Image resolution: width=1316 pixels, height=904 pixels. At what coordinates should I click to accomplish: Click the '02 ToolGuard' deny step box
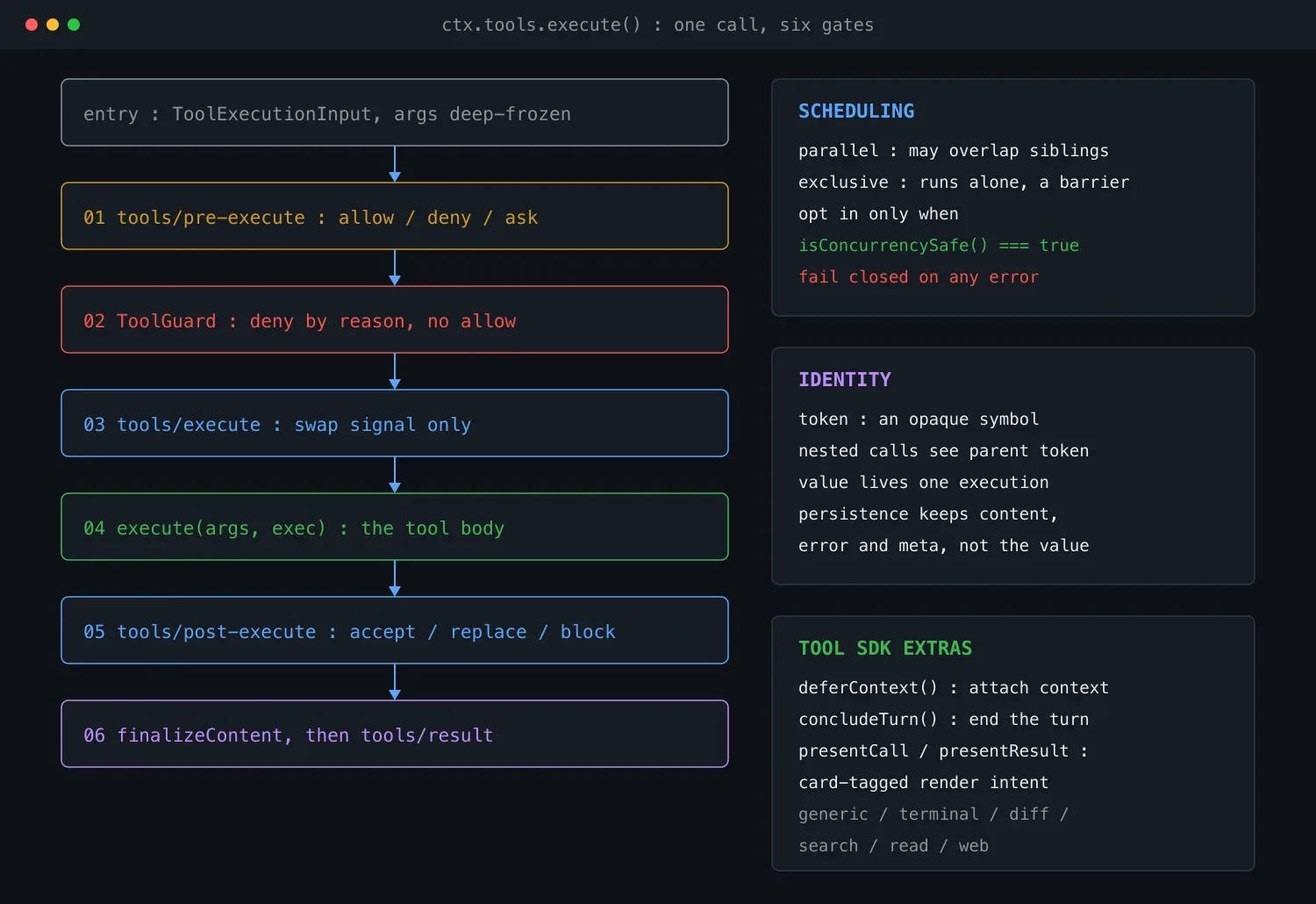pos(395,319)
